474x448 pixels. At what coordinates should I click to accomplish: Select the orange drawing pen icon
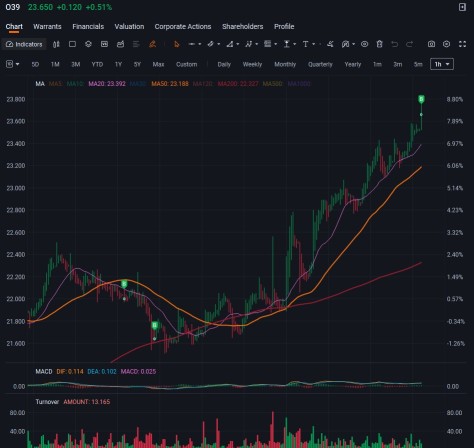[152, 44]
